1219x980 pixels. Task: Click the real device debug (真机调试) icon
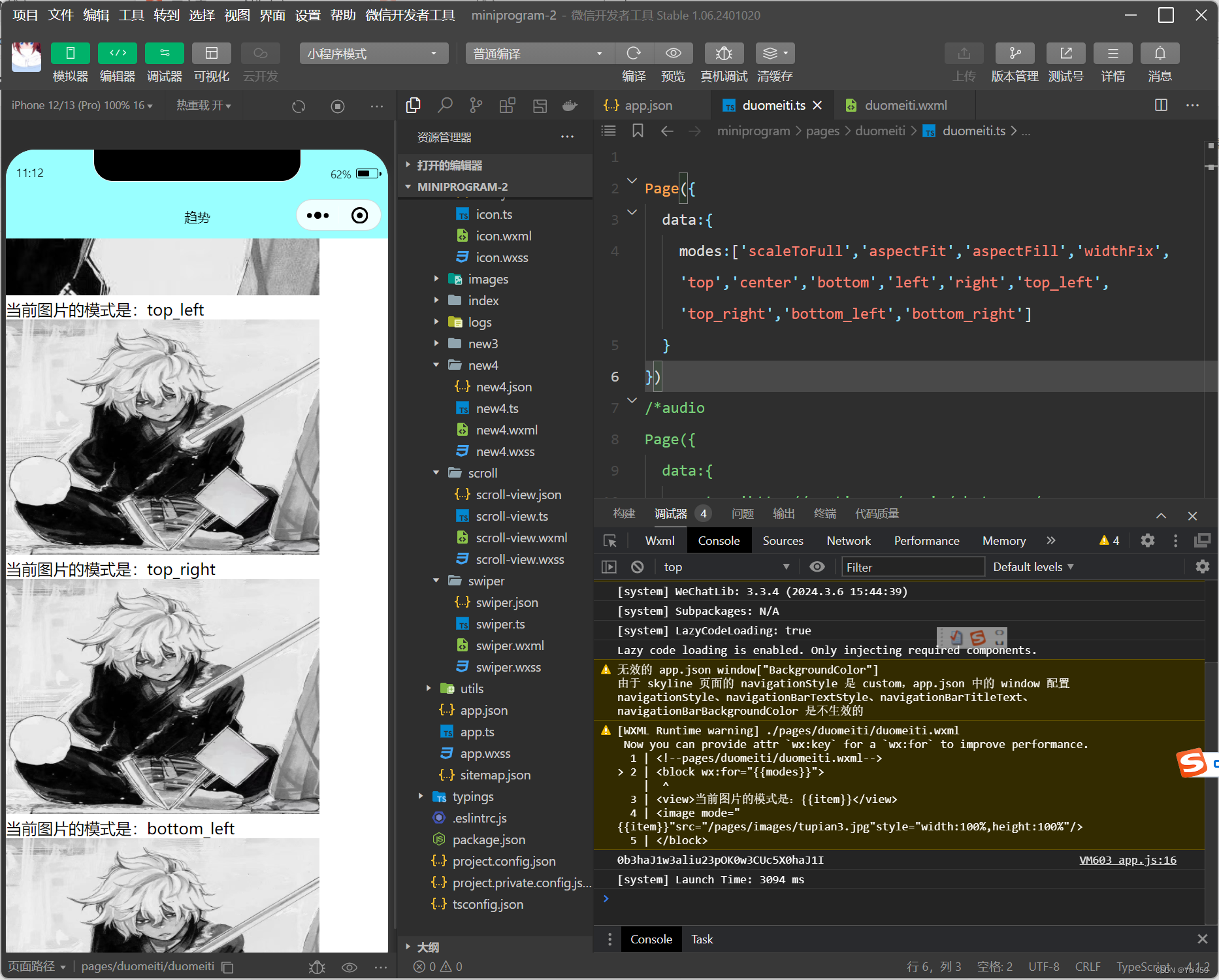[724, 54]
